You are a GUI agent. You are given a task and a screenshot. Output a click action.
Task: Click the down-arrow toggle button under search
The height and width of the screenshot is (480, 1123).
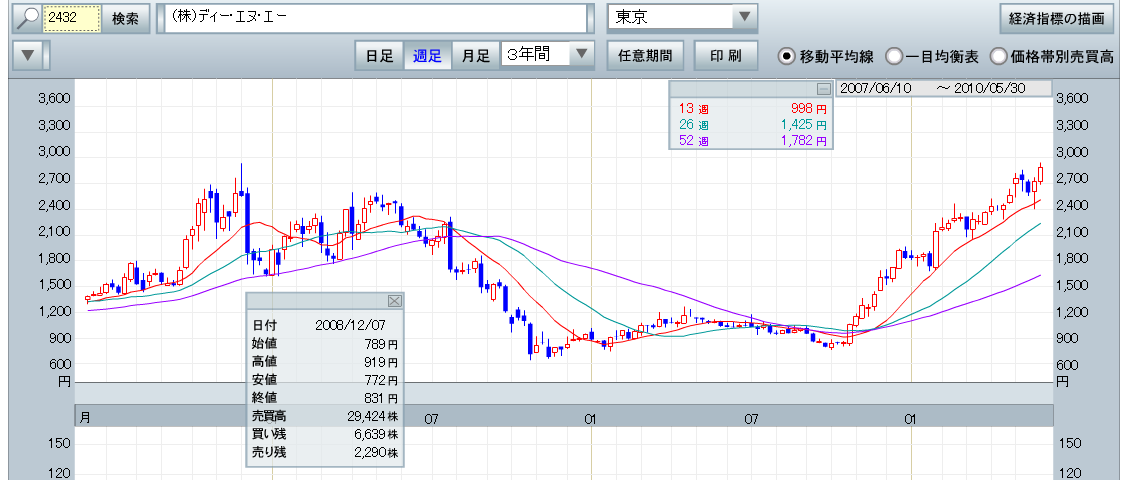[x=29, y=56]
